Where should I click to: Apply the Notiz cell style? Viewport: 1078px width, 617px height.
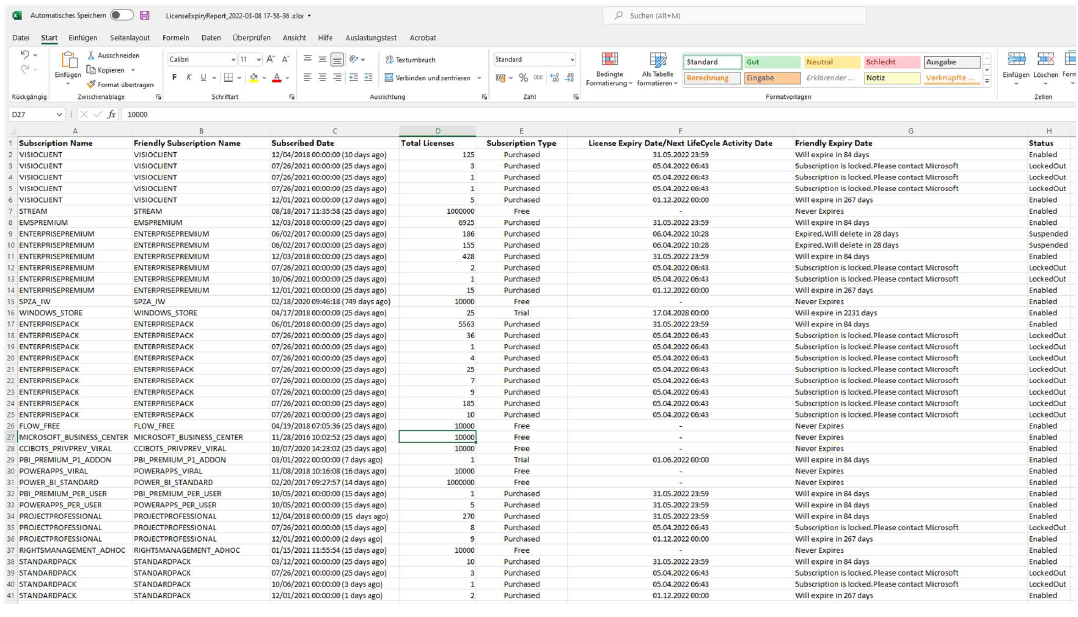pos(892,78)
